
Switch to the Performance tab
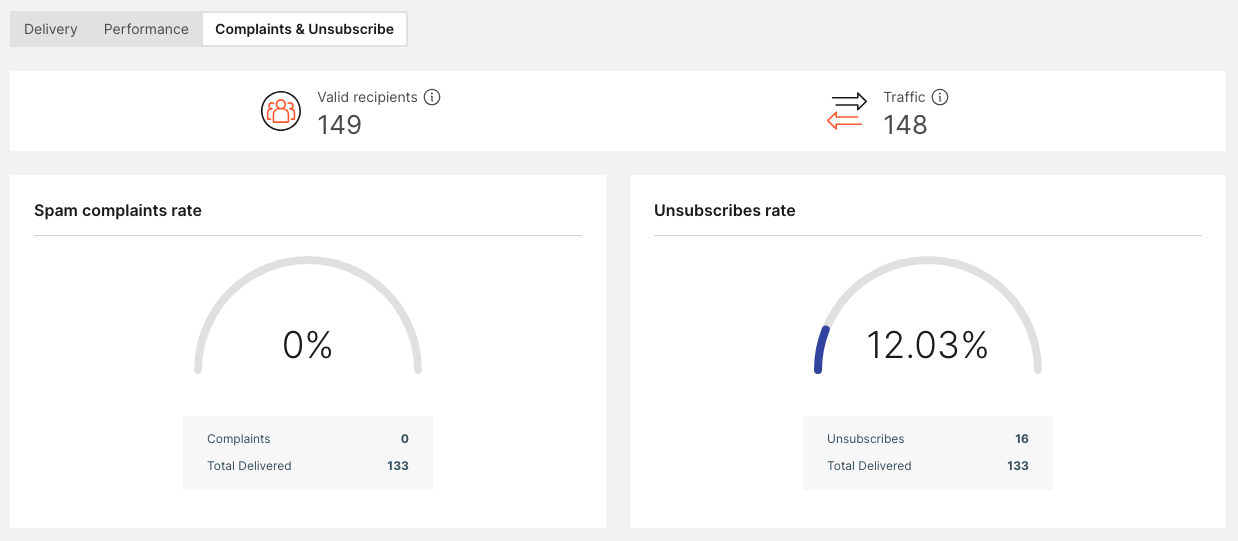click(x=146, y=29)
